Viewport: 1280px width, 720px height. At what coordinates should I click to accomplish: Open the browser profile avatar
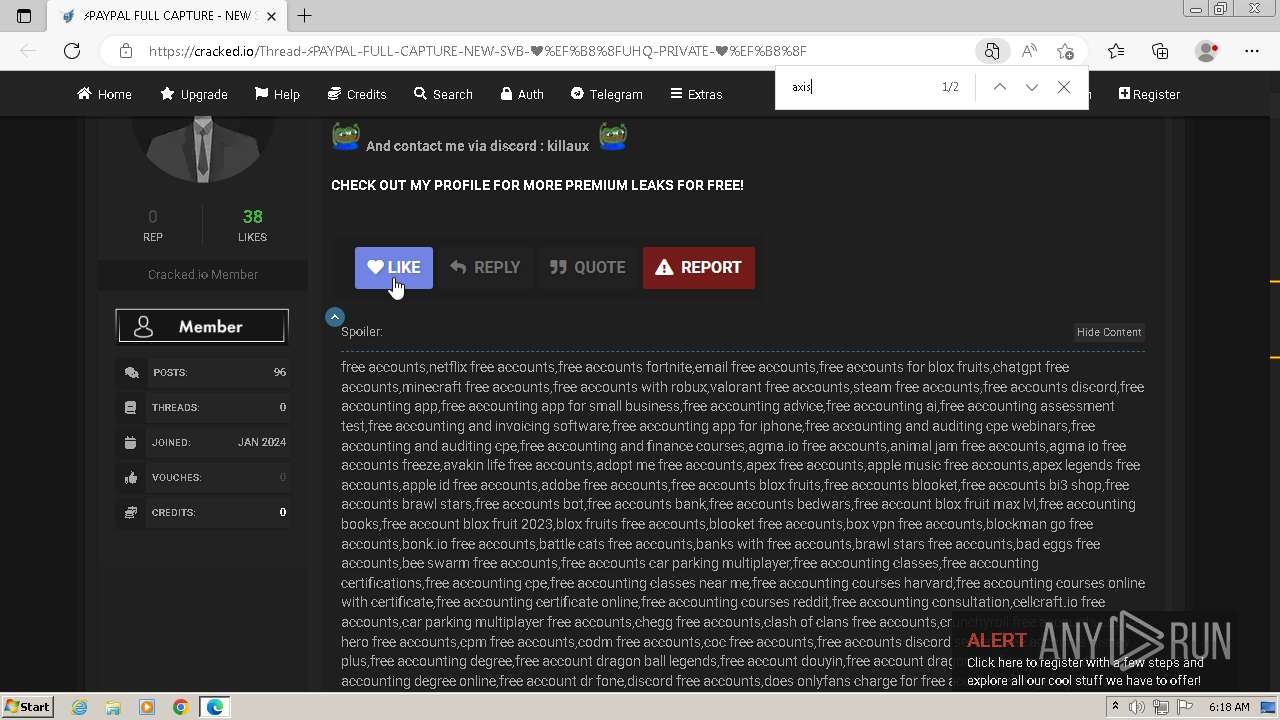tap(1207, 51)
